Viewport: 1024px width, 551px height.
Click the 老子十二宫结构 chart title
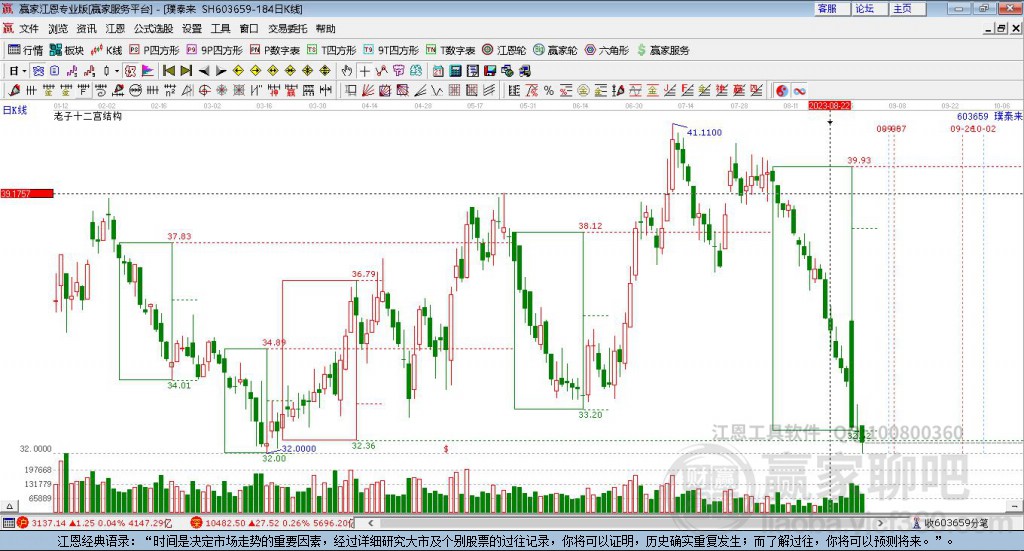(88, 116)
